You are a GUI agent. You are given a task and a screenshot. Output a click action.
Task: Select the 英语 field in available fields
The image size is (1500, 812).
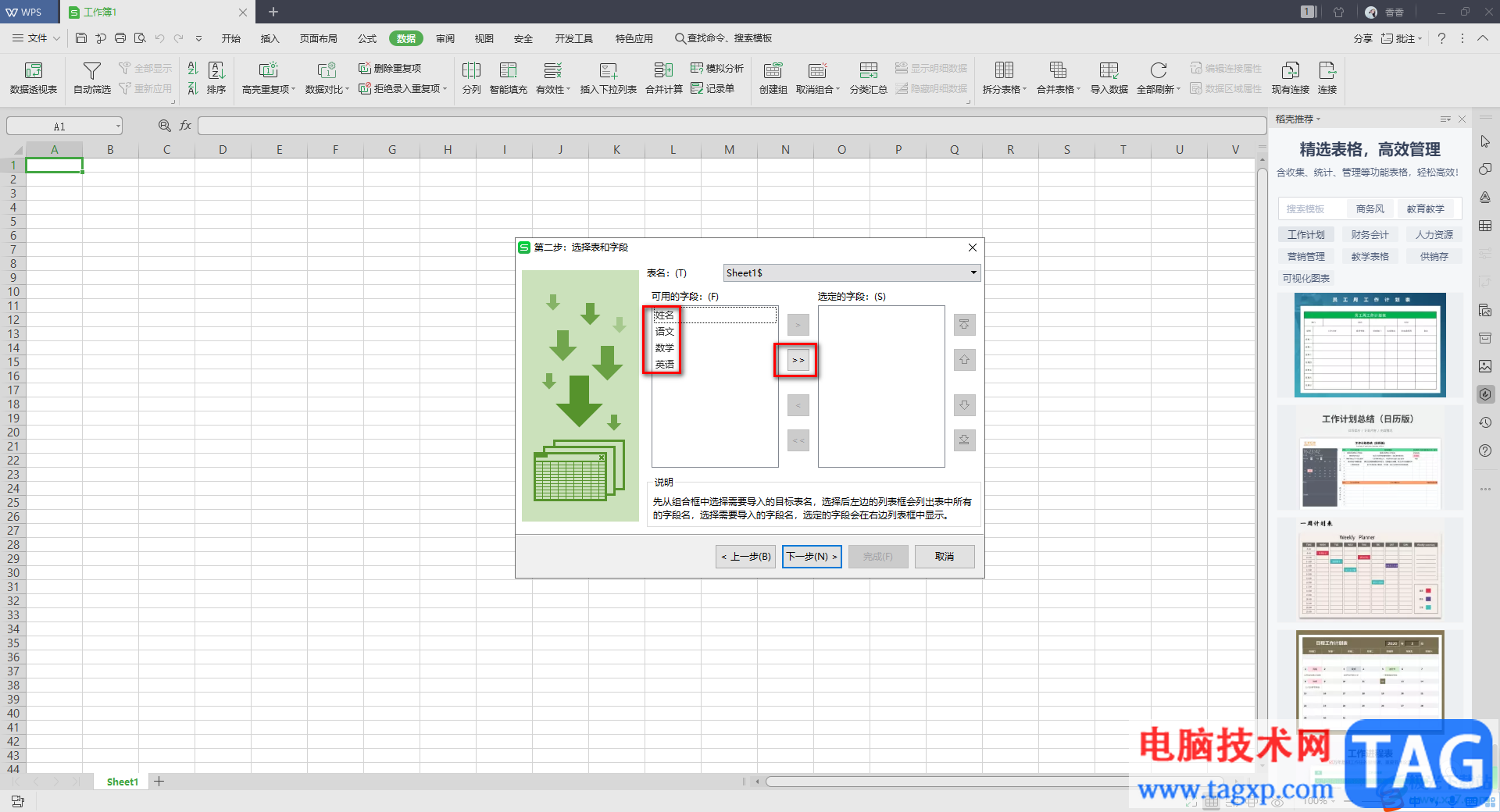pos(715,365)
